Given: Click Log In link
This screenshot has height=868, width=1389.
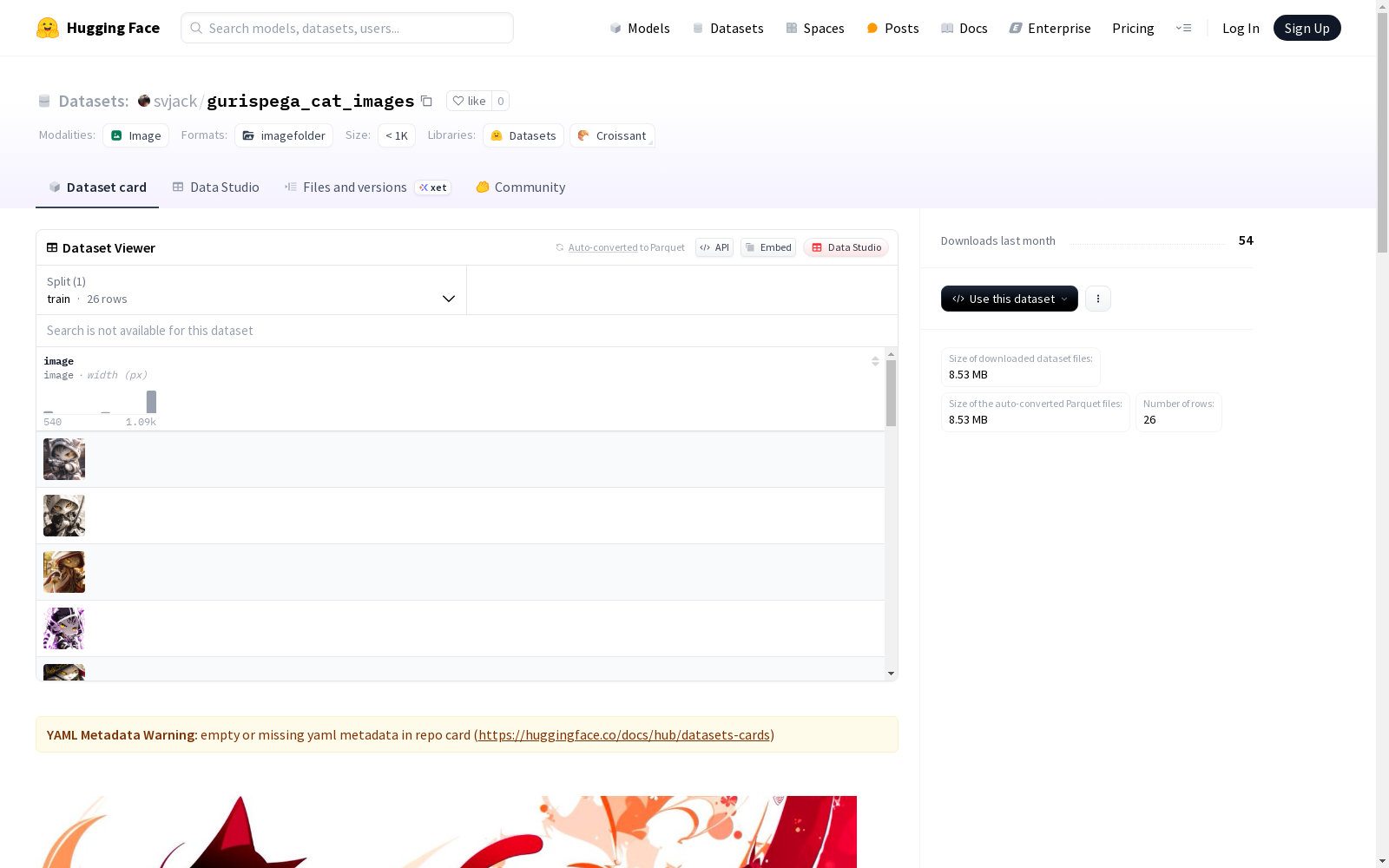Looking at the screenshot, I should coord(1241,28).
